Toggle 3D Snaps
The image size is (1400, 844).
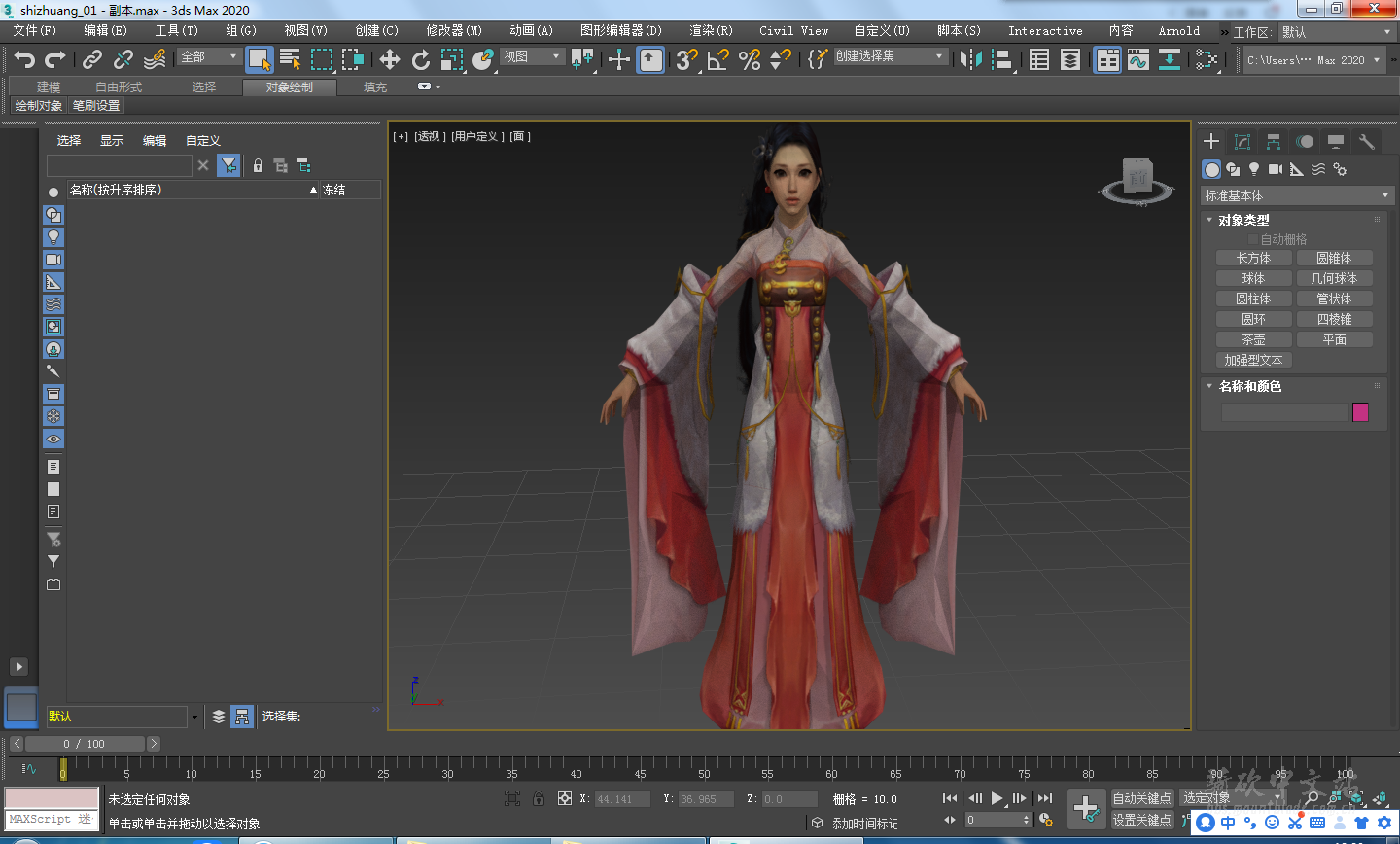(687, 60)
